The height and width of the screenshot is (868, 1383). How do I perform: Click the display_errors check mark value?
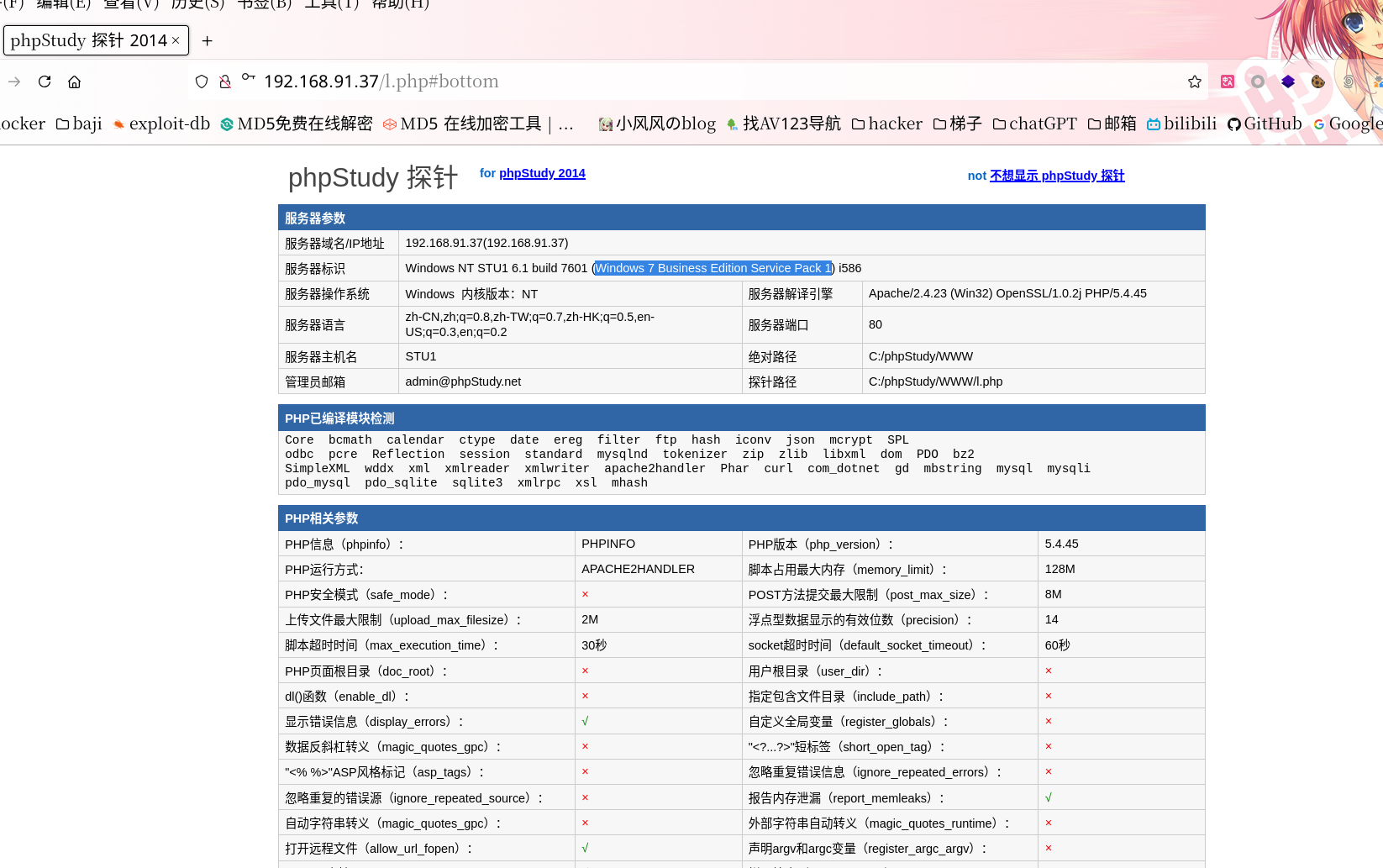(x=585, y=721)
